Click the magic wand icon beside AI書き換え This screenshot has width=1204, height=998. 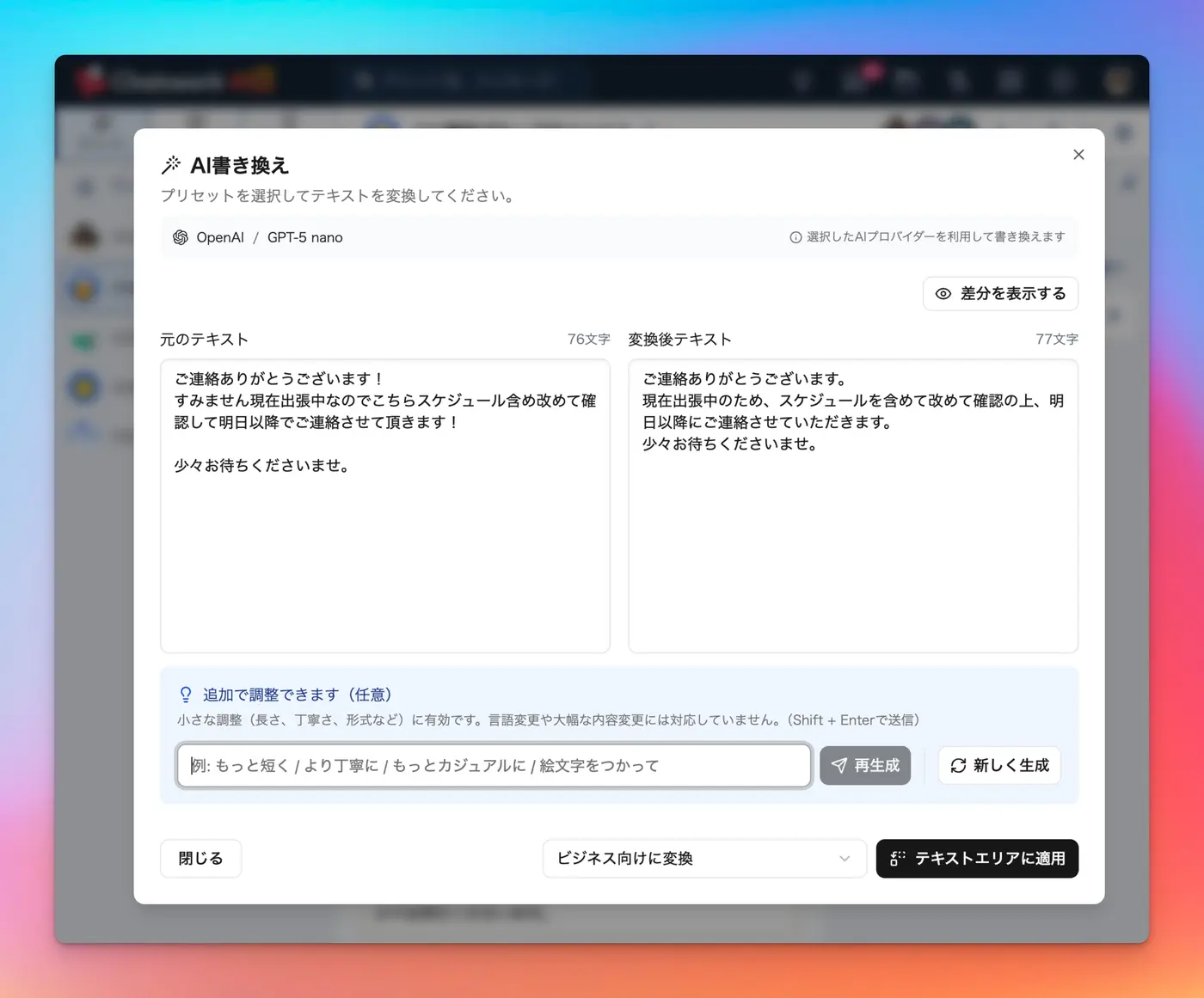[171, 165]
